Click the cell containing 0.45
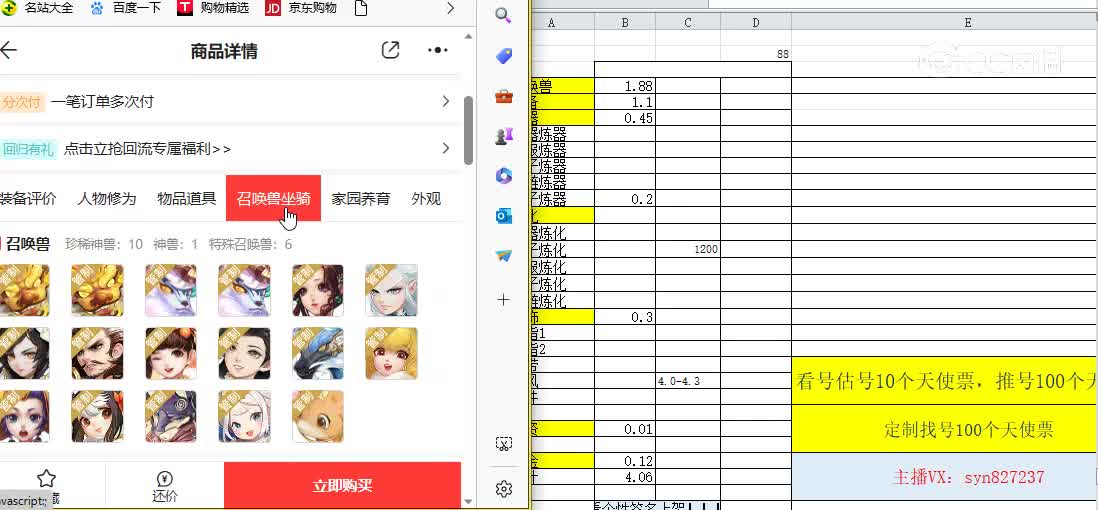This screenshot has width=1098, height=510. pos(625,118)
